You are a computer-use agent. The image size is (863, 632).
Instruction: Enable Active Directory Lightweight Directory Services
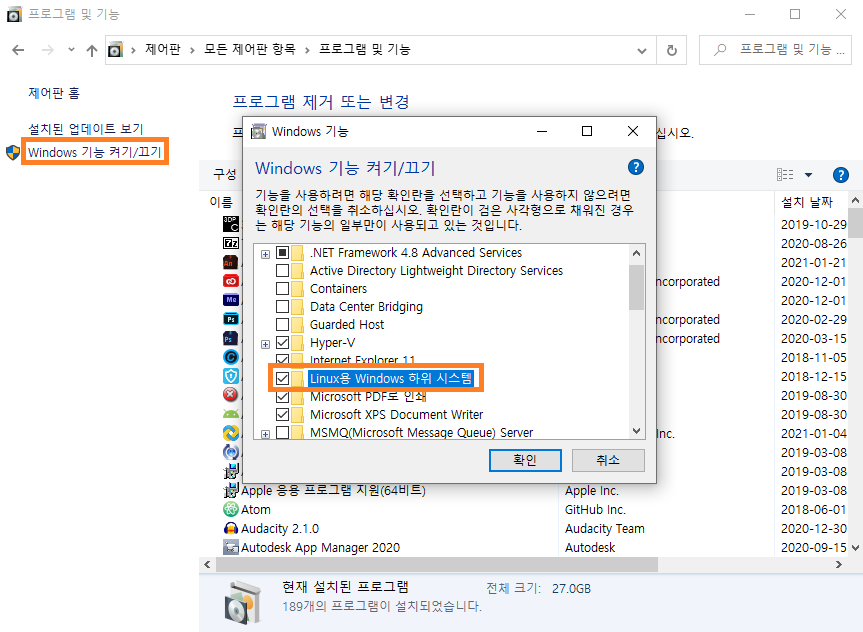(282, 271)
